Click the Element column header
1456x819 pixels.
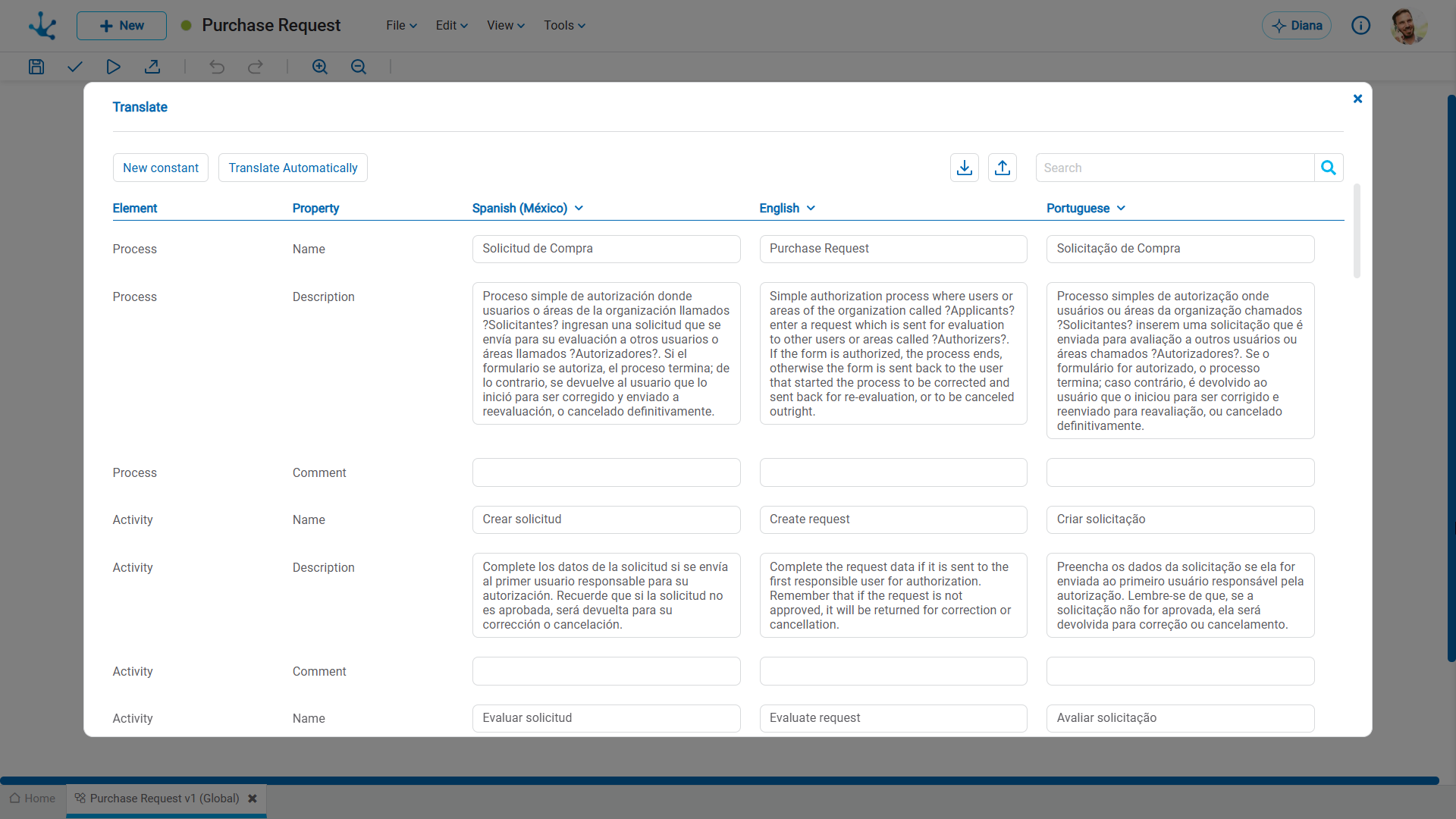click(x=135, y=208)
